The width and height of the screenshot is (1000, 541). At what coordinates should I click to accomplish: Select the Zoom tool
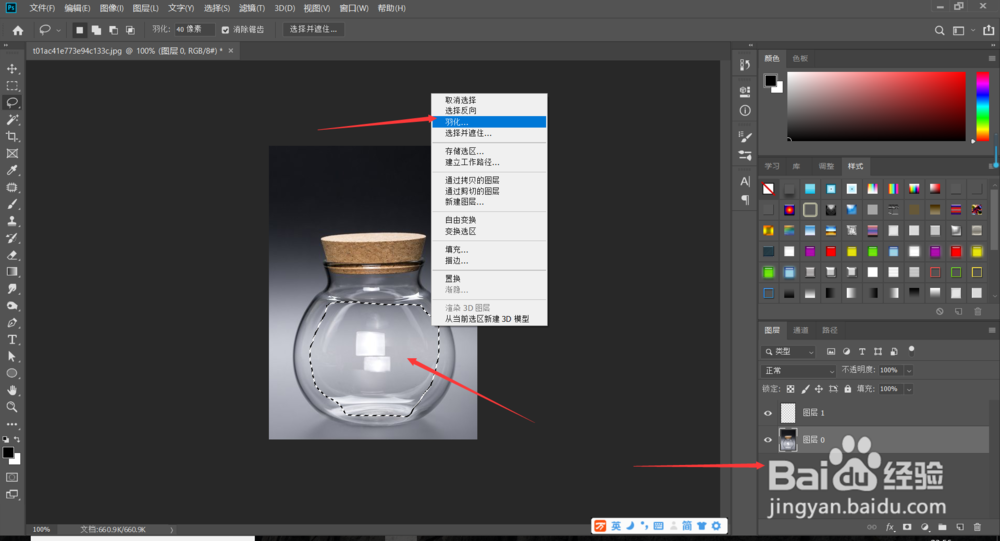coord(12,407)
